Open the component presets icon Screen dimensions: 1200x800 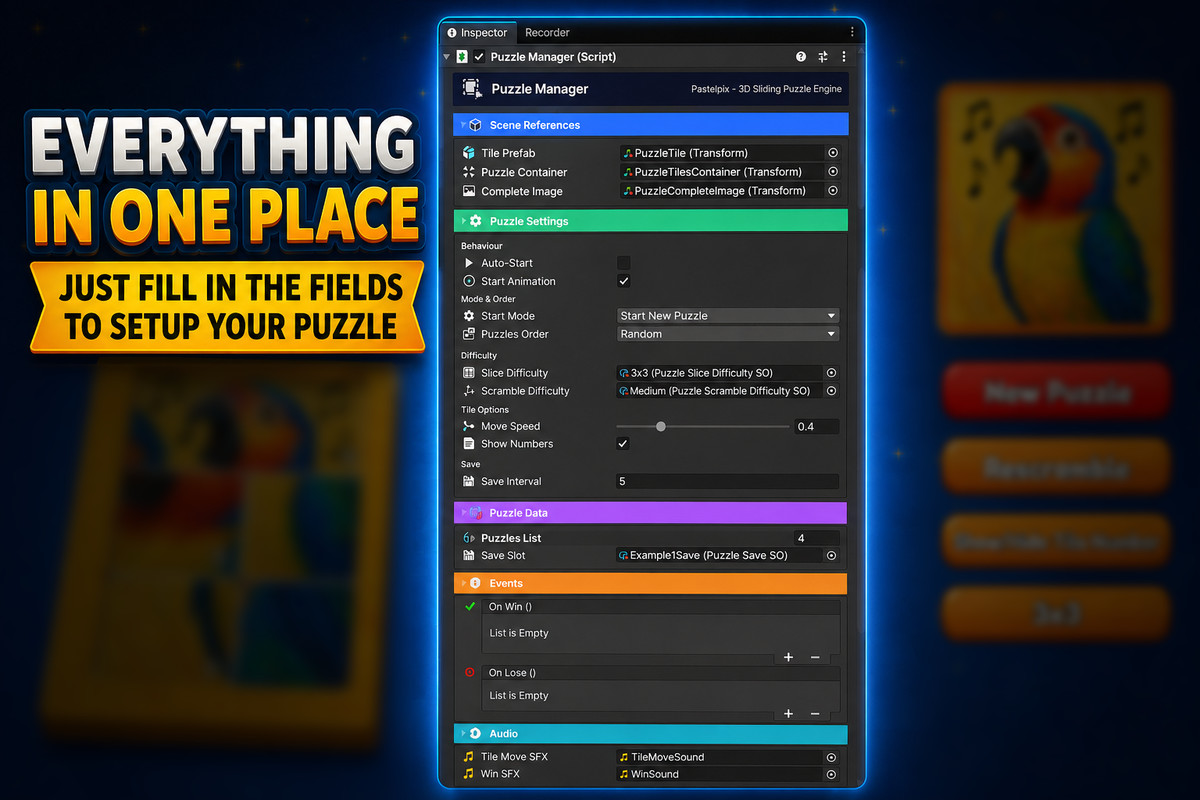click(823, 57)
